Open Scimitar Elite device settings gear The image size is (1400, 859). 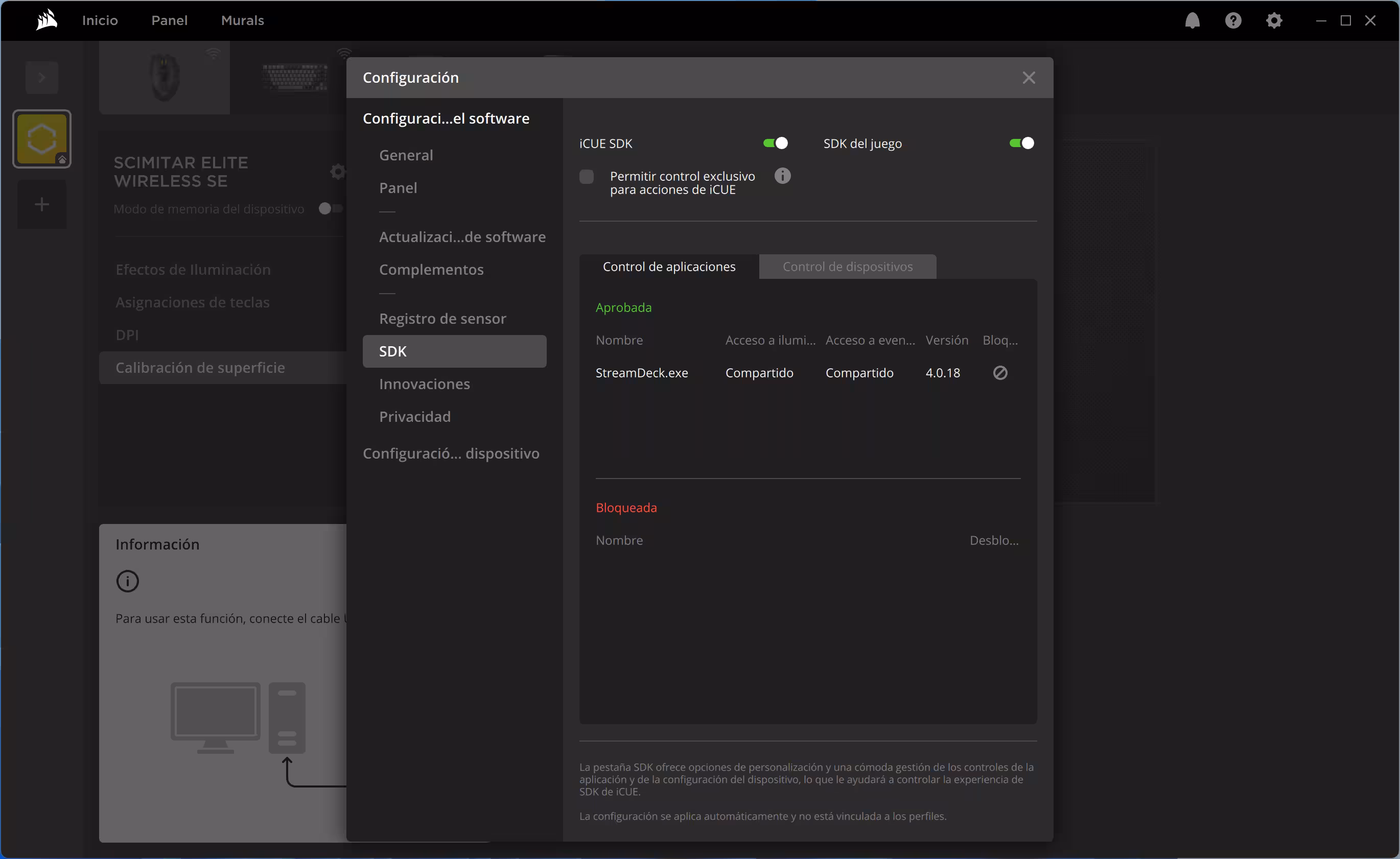pyautogui.click(x=338, y=172)
